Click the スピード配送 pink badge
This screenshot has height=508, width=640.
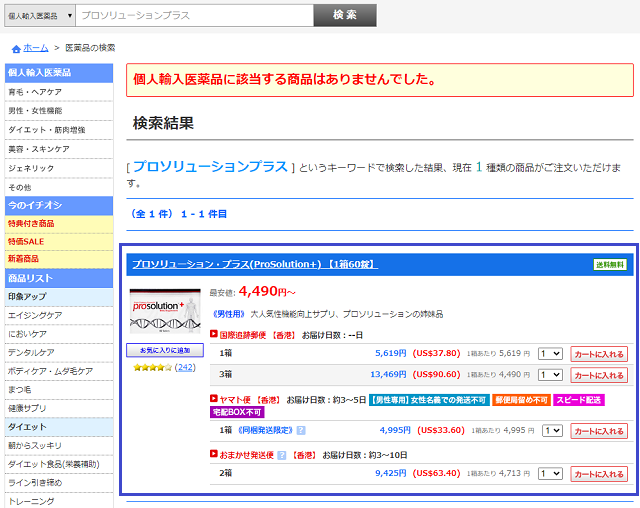coord(578,400)
